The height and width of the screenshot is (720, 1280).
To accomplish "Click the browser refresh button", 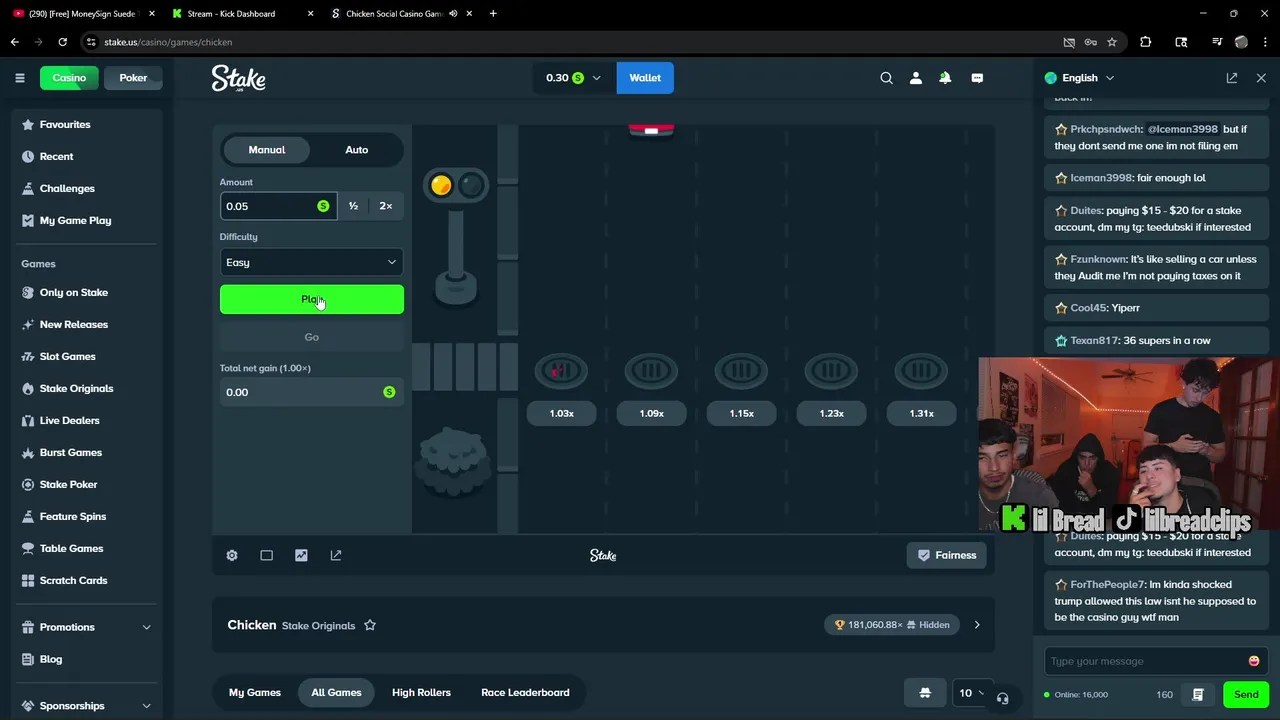I will (62, 42).
